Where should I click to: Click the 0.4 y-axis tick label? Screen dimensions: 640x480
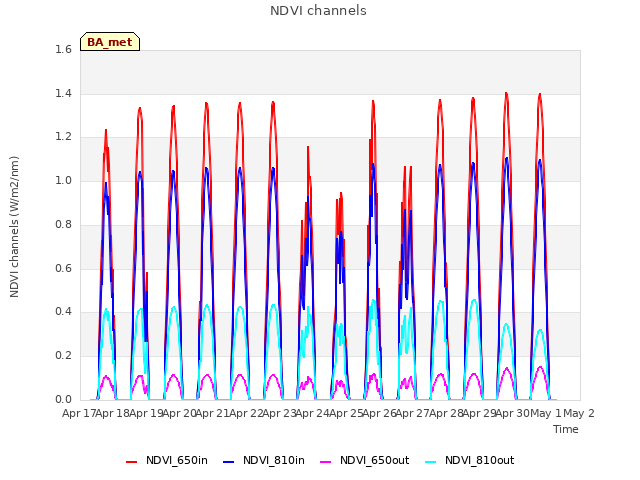click(63, 312)
